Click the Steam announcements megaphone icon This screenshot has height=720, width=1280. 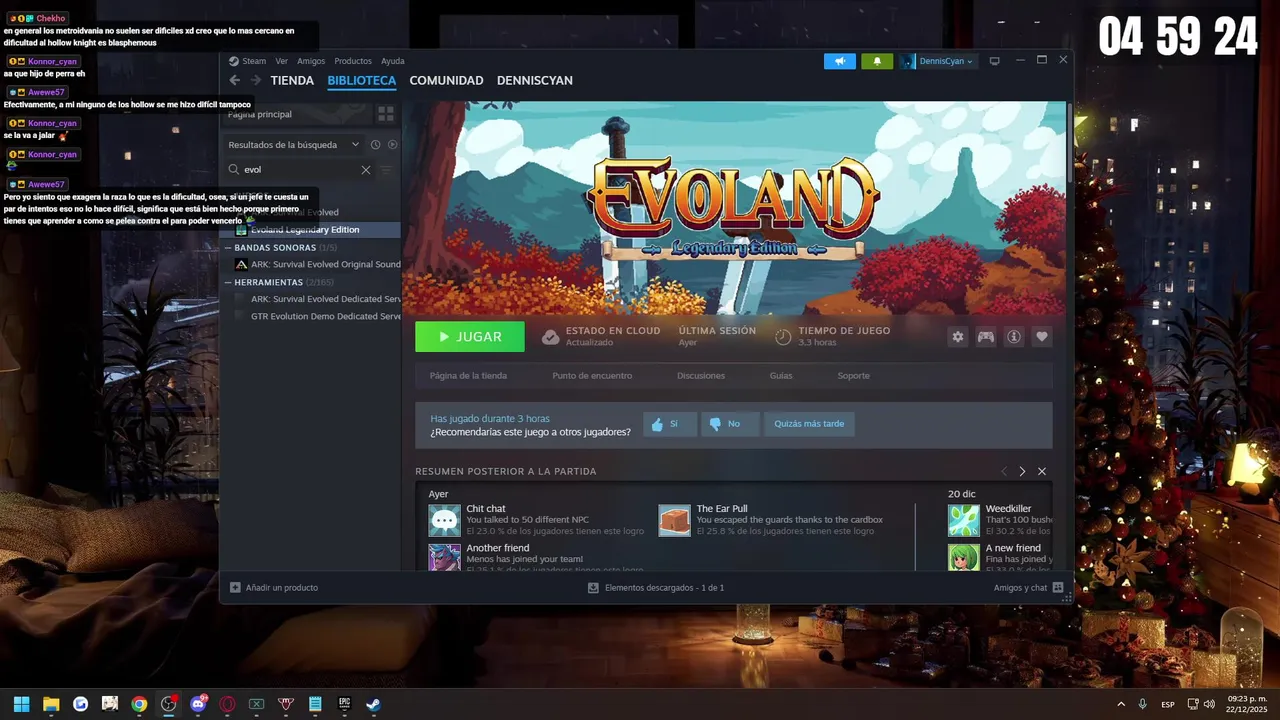(x=840, y=61)
